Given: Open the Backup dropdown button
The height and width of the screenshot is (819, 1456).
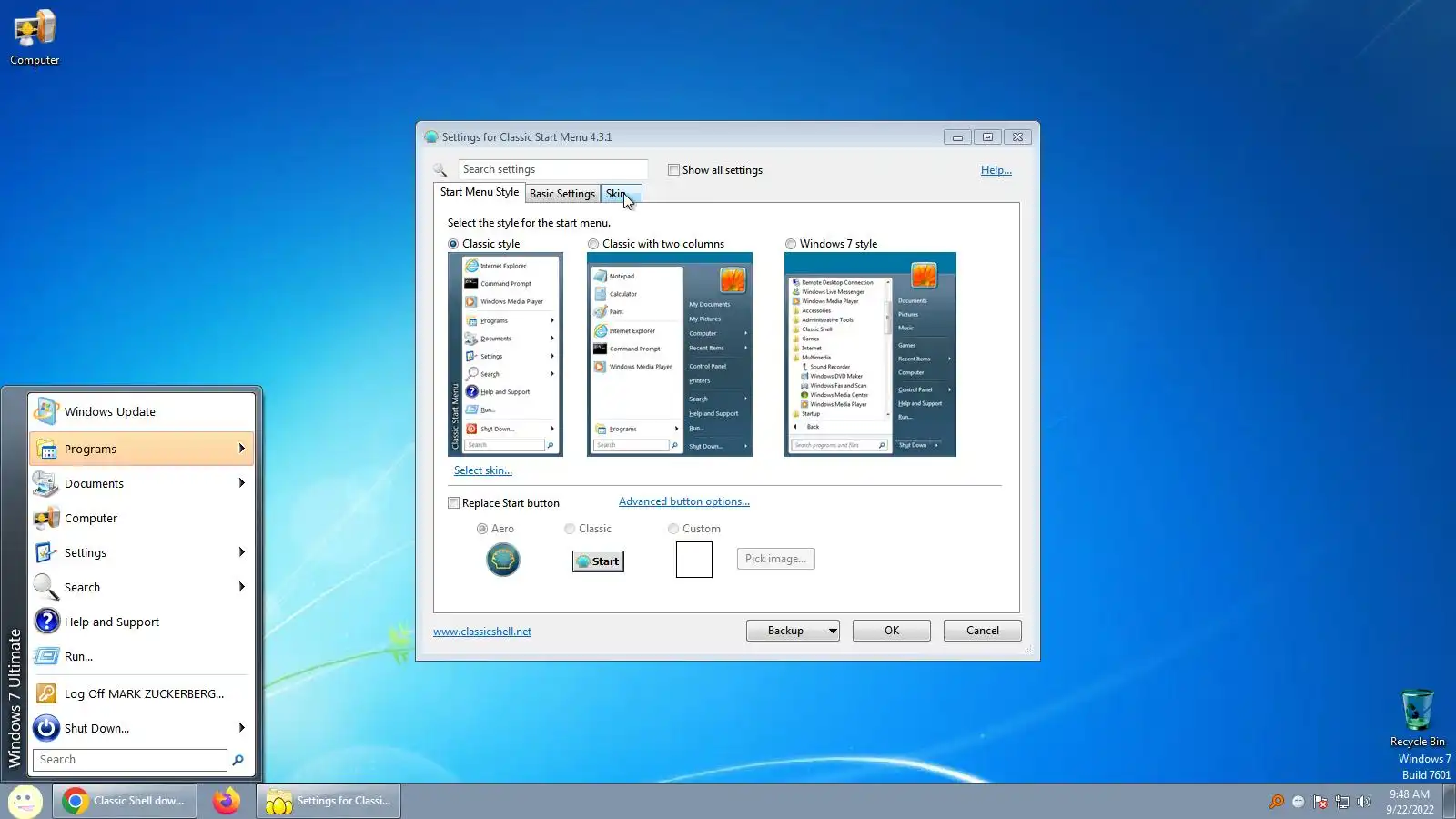Looking at the screenshot, I should click(793, 631).
